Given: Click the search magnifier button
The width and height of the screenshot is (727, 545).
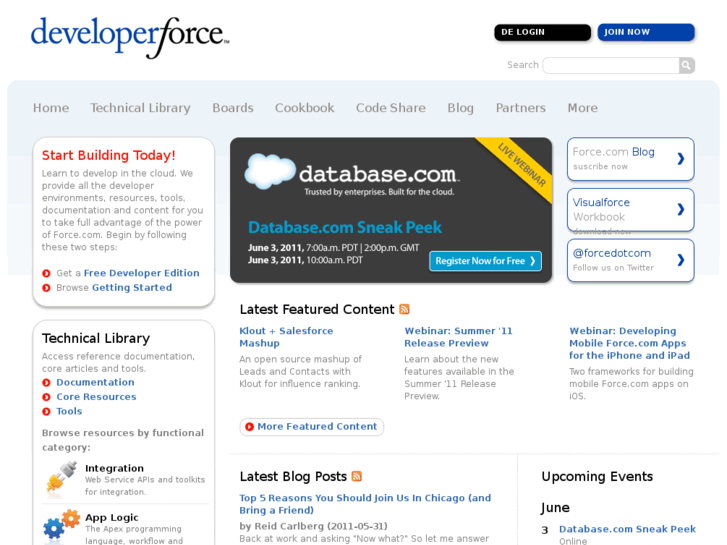Looking at the screenshot, I should pos(687,65).
